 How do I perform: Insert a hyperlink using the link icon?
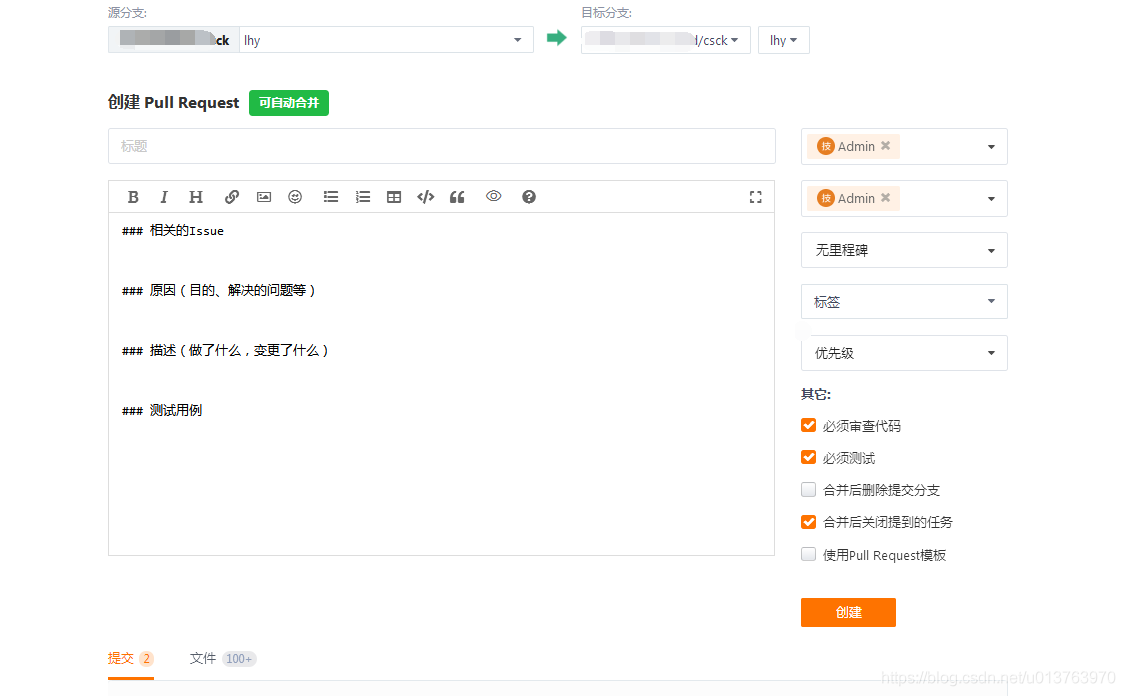click(x=231, y=197)
